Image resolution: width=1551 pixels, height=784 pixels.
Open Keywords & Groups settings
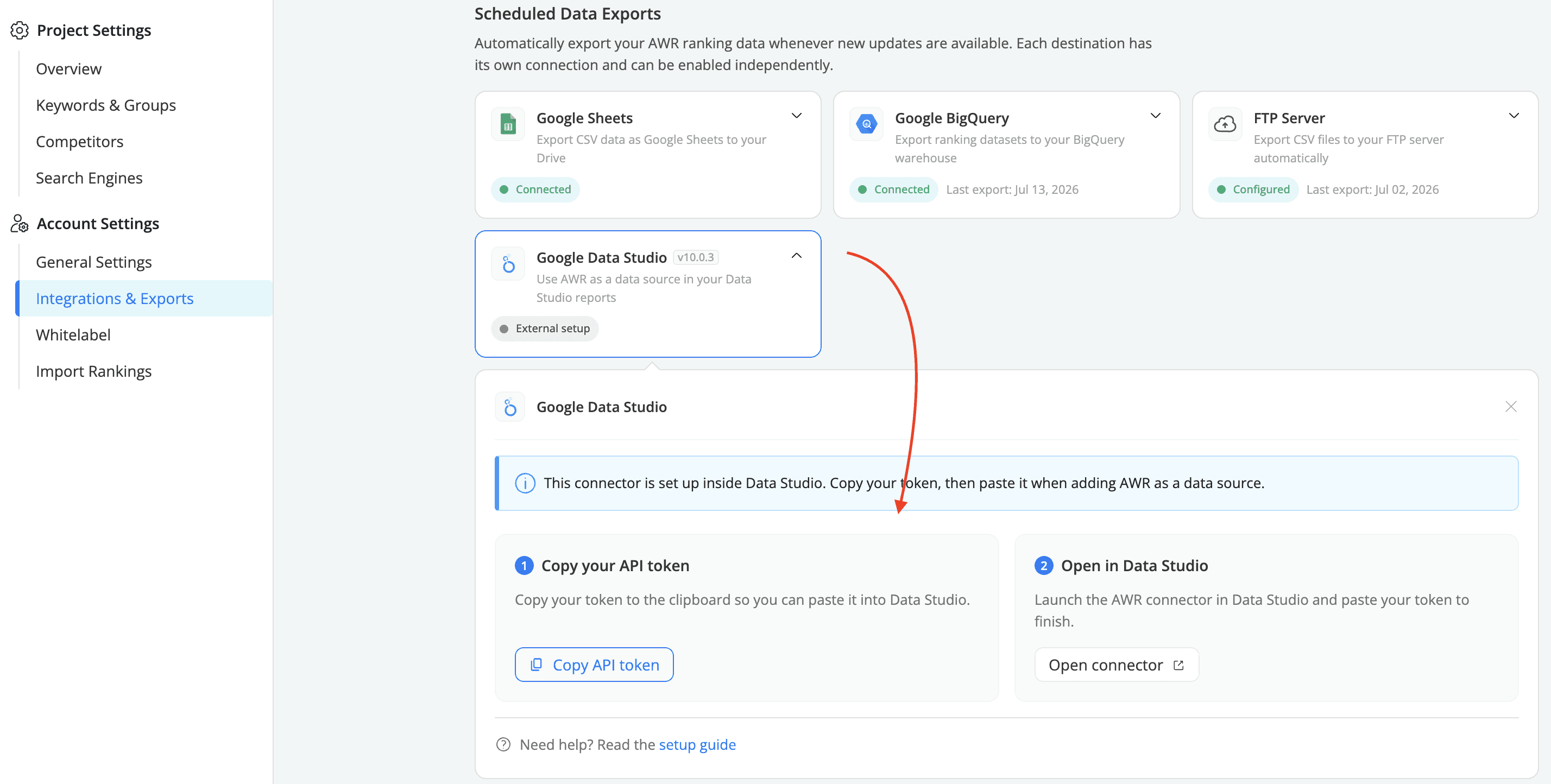pyautogui.click(x=106, y=105)
